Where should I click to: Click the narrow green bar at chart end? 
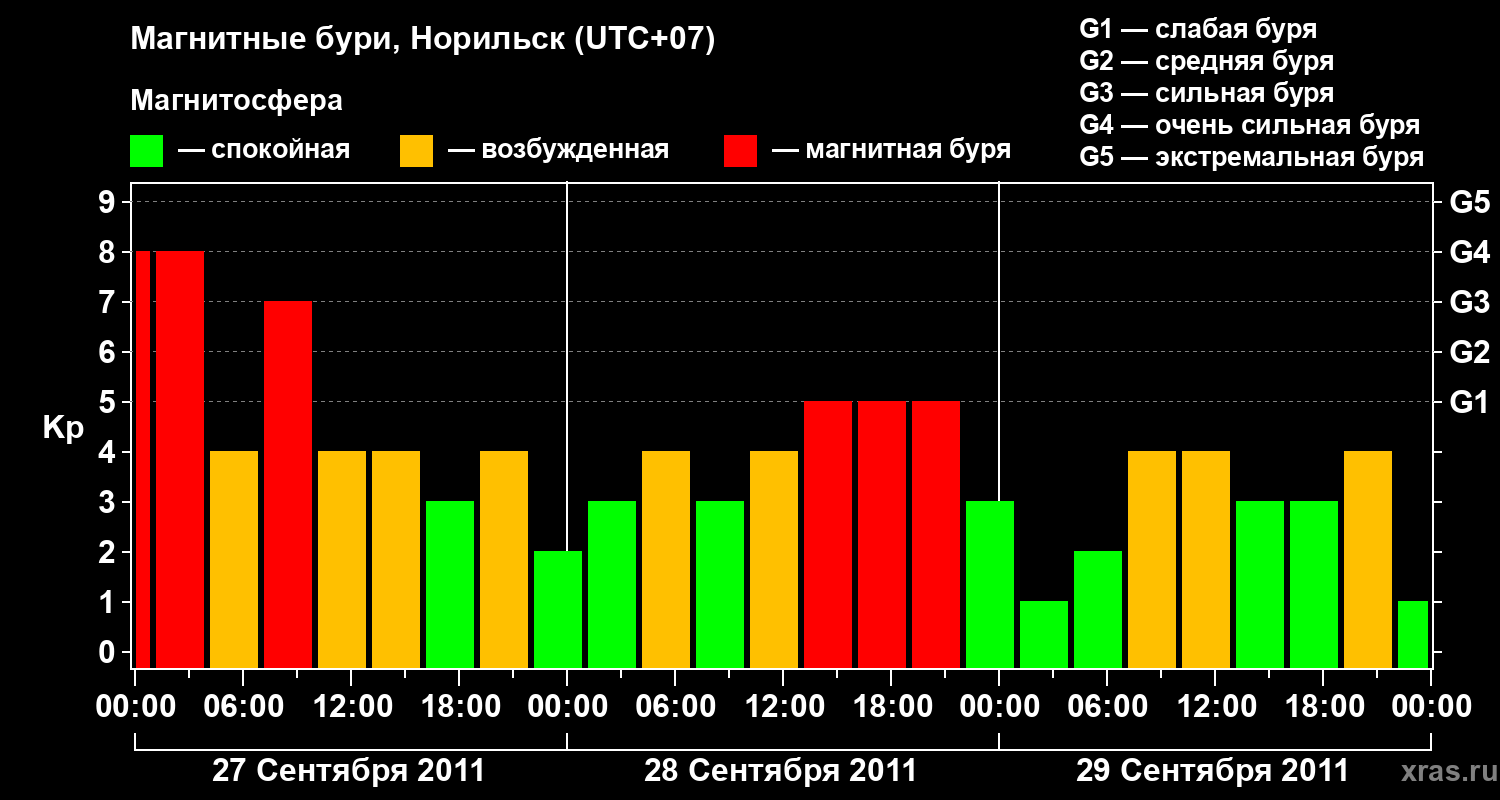(x=1413, y=635)
